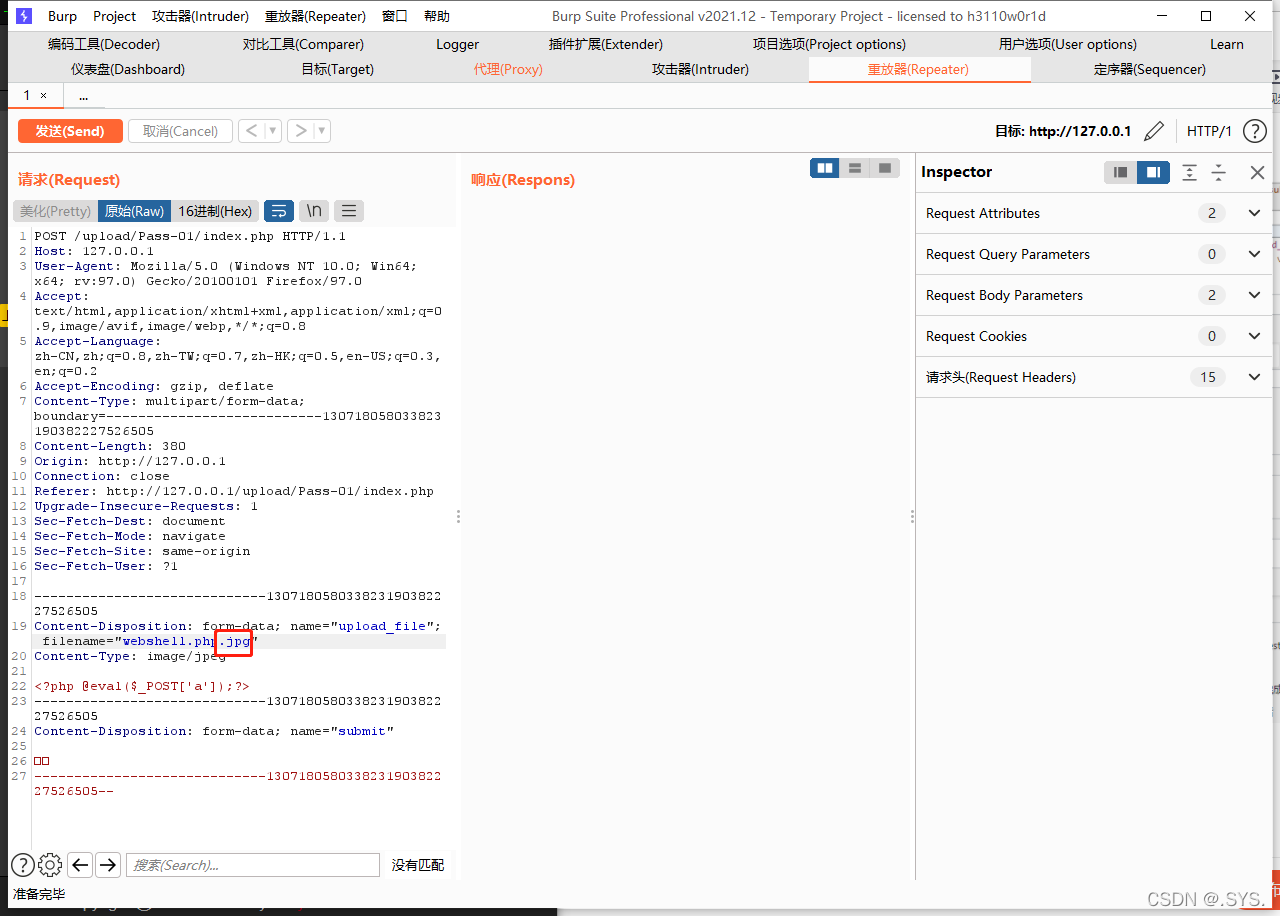Click the previous-match left arrow by search box
Screen dimensions: 1280x916
point(80,865)
